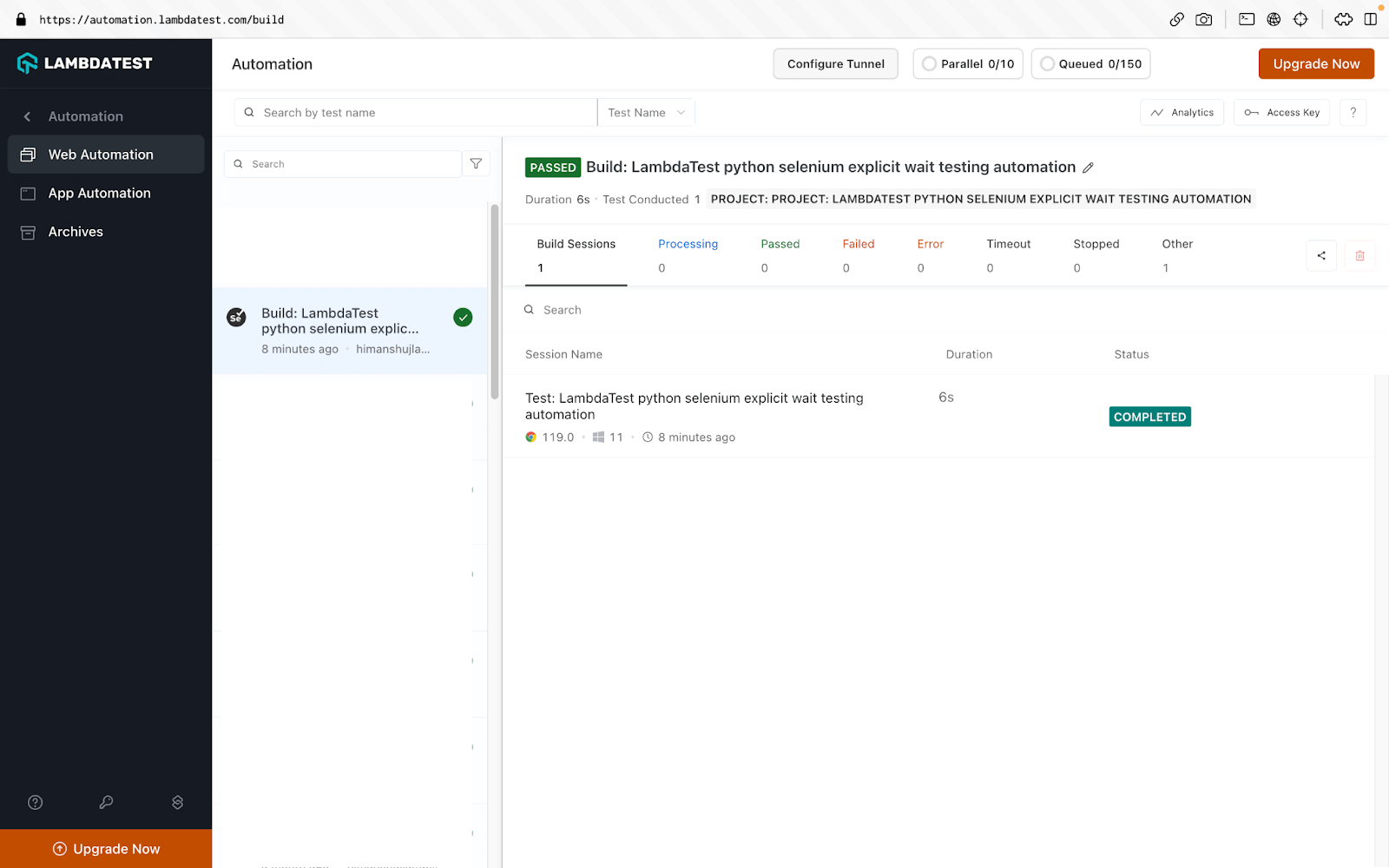Click the Configure Tunnel button
1389x868 pixels.
point(835,64)
